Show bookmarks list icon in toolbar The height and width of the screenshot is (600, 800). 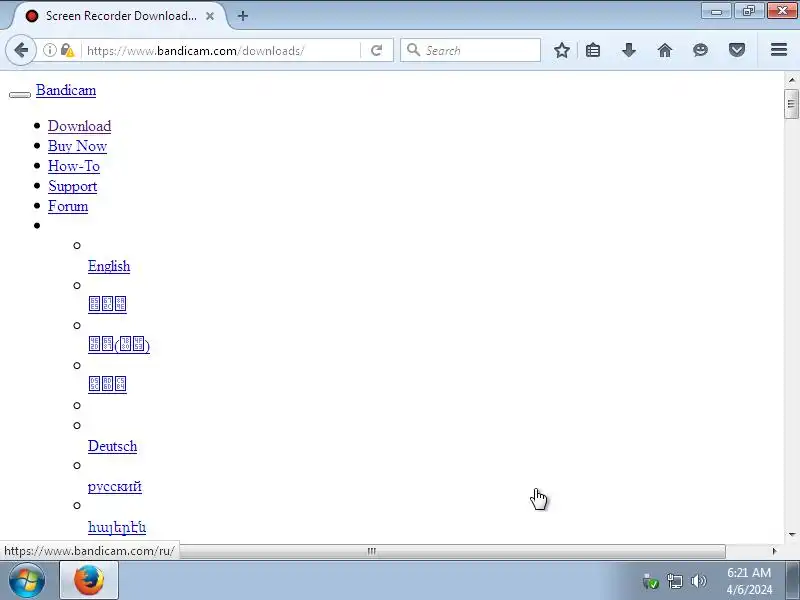[x=593, y=50]
